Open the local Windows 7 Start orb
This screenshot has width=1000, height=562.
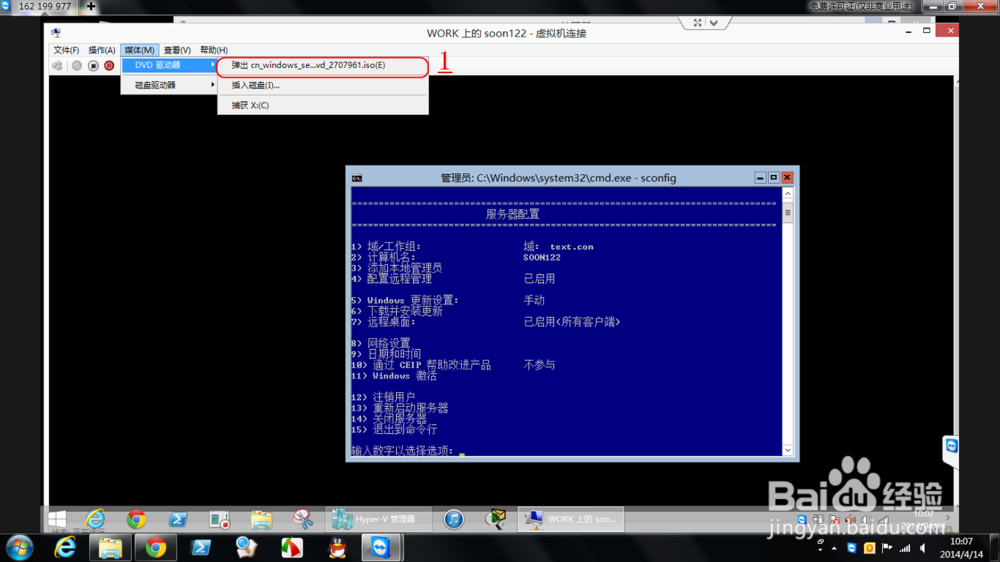20,548
